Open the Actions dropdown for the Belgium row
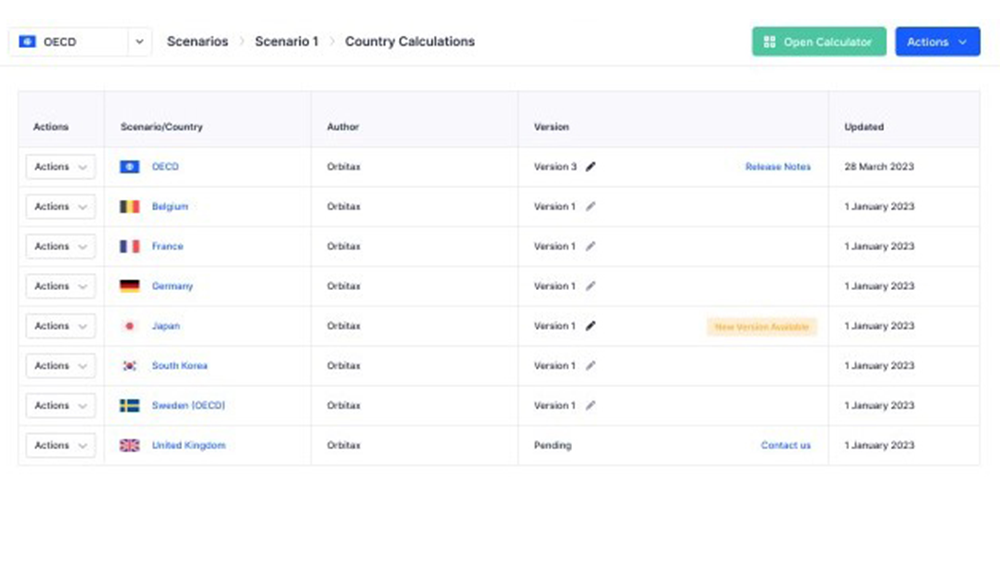Image resolution: width=1000 pixels, height=561 pixels. pos(60,207)
